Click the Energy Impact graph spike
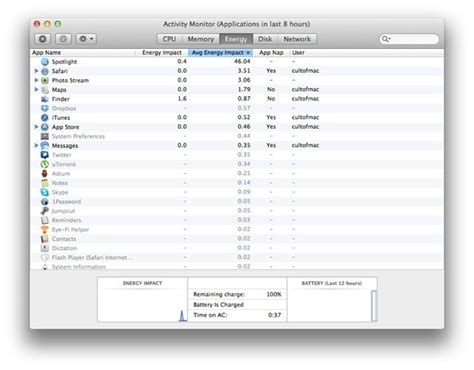 tap(182, 316)
